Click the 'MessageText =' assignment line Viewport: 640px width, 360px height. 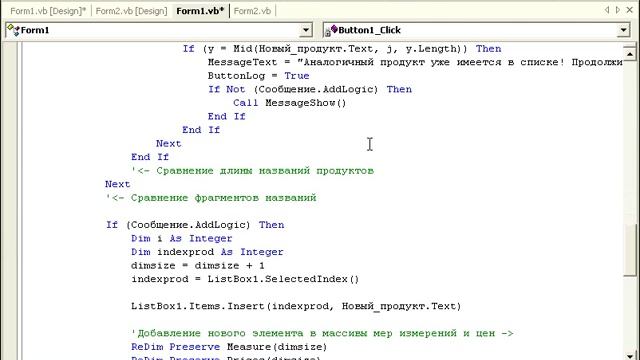click(x=415, y=62)
